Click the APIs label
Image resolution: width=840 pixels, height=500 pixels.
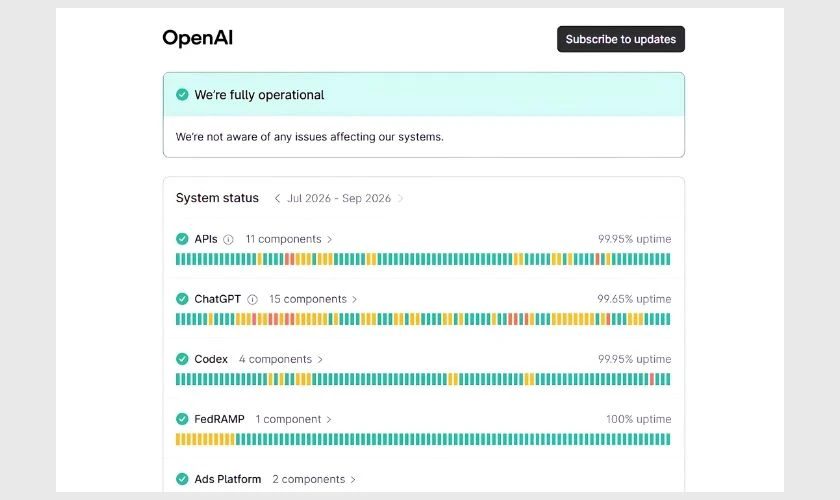click(206, 239)
